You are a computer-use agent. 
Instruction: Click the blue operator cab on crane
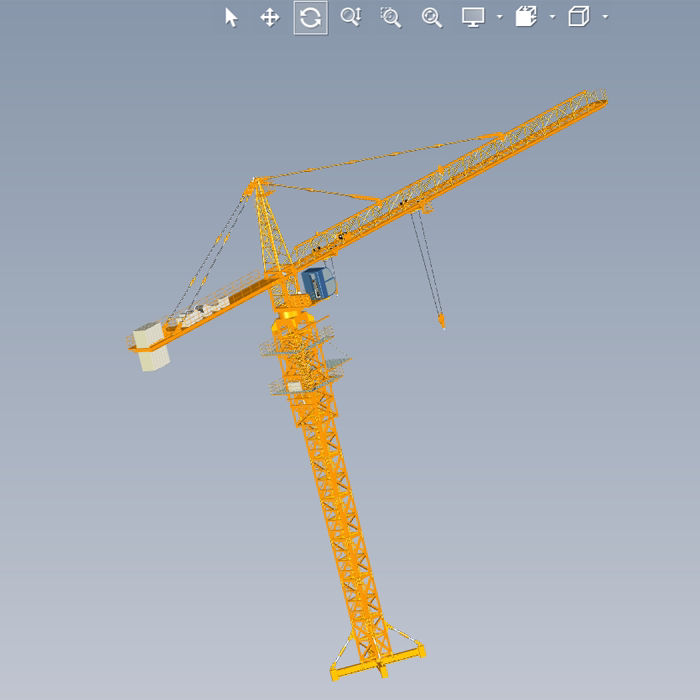[x=319, y=283]
